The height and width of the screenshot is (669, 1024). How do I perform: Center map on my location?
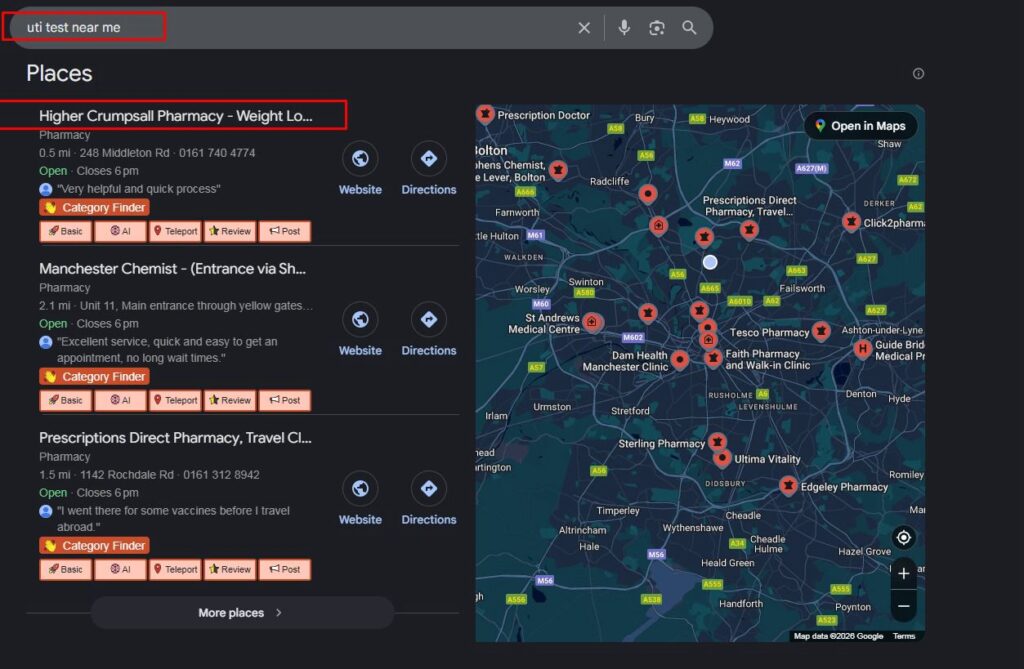pos(904,538)
